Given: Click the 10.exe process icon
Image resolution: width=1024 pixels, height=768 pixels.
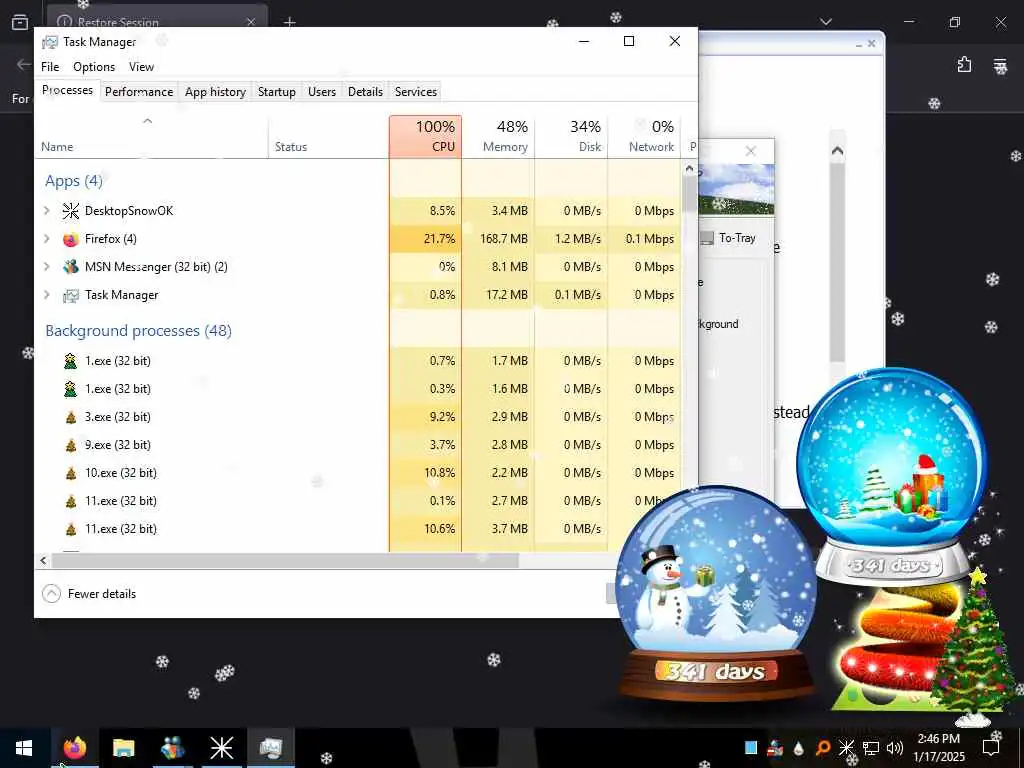Looking at the screenshot, I should pyautogui.click(x=71, y=473).
